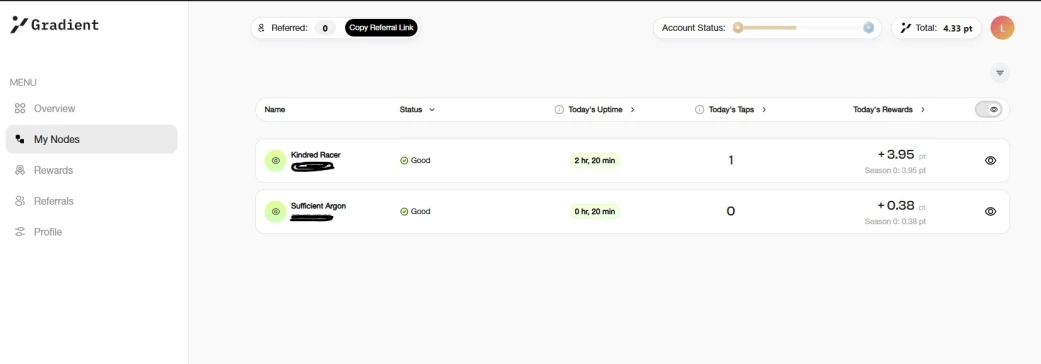Image resolution: width=1041 pixels, height=364 pixels.
Task: Click the Today's Uptime chevron
Action: tap(632, 110)
